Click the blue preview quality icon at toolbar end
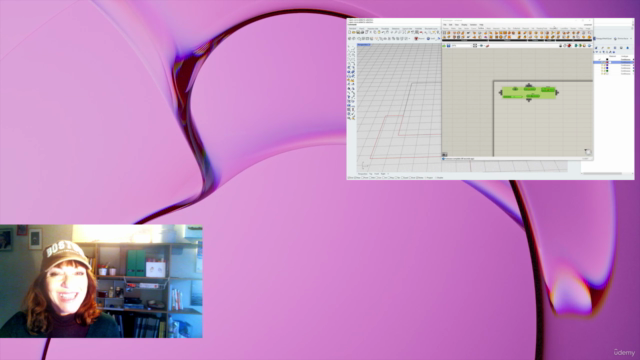This screenshot has width=640, height=360. [x=589, y=46]
